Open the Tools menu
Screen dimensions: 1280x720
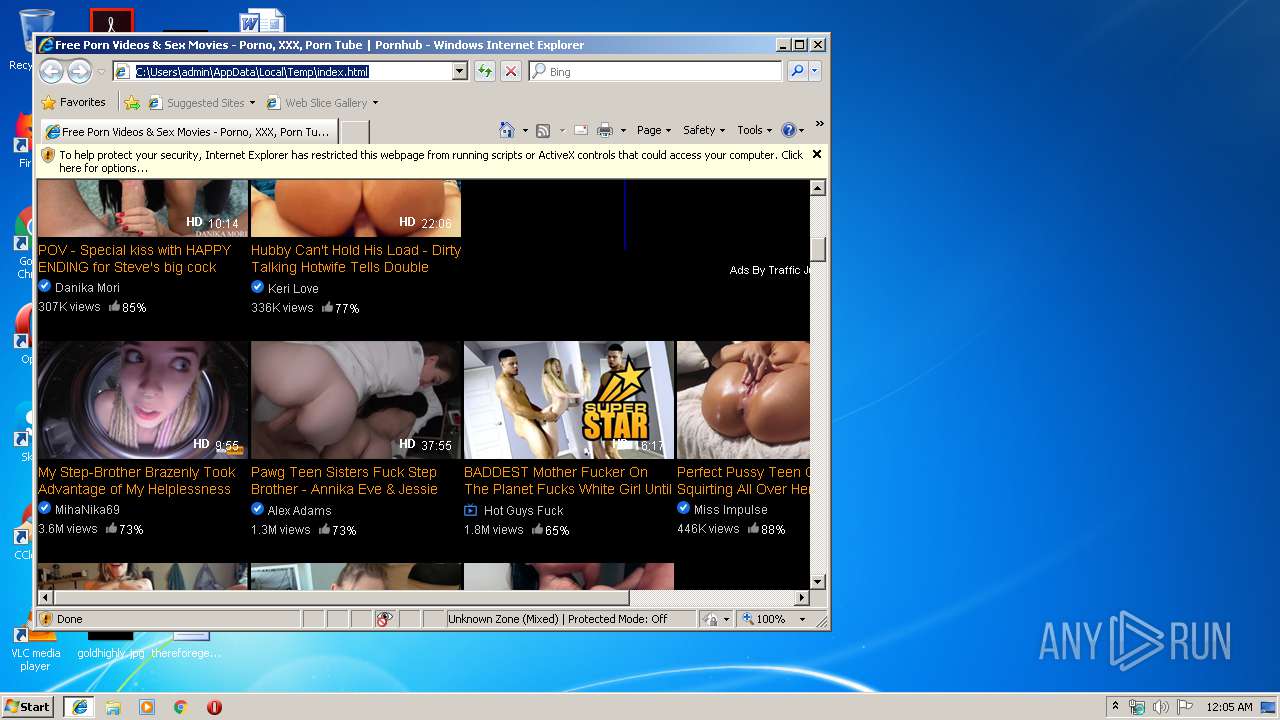click(754, 130)
